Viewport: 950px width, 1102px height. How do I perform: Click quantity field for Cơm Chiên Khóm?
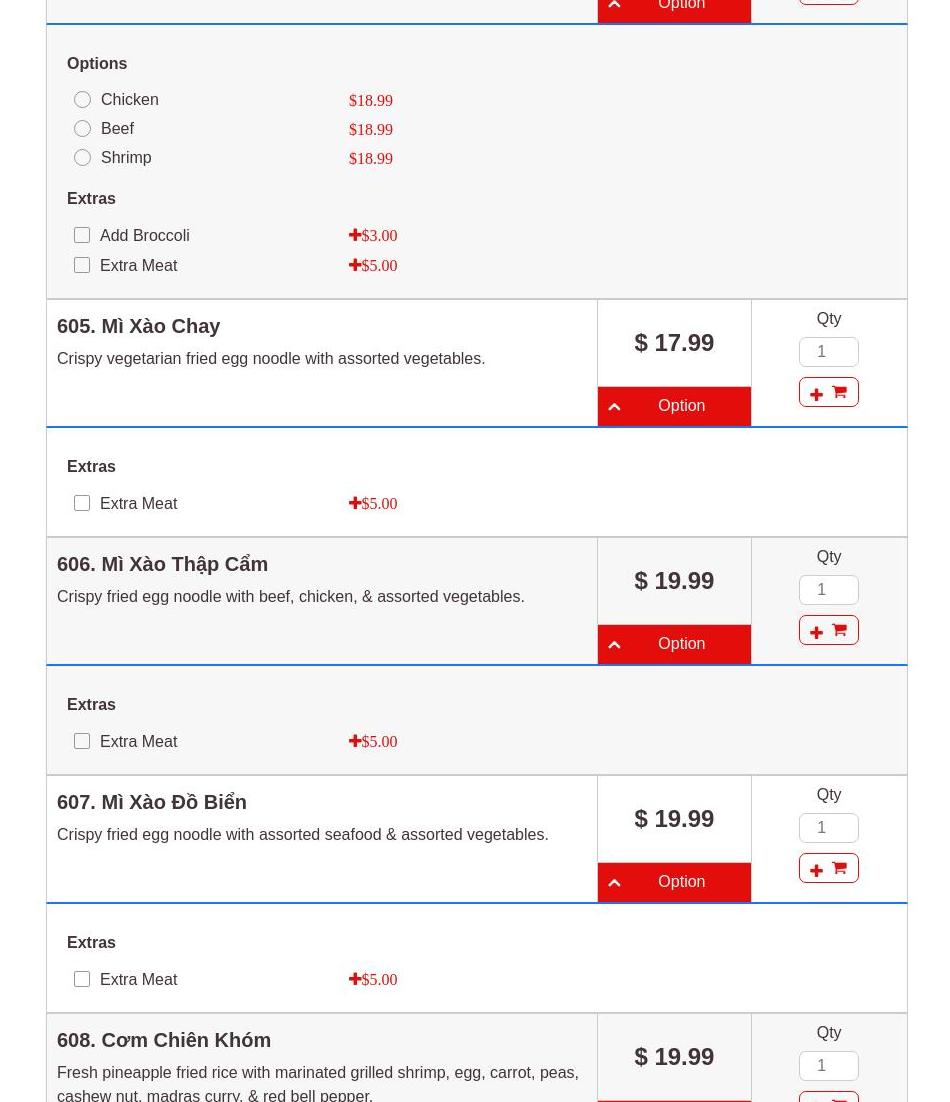(828, 1066)
